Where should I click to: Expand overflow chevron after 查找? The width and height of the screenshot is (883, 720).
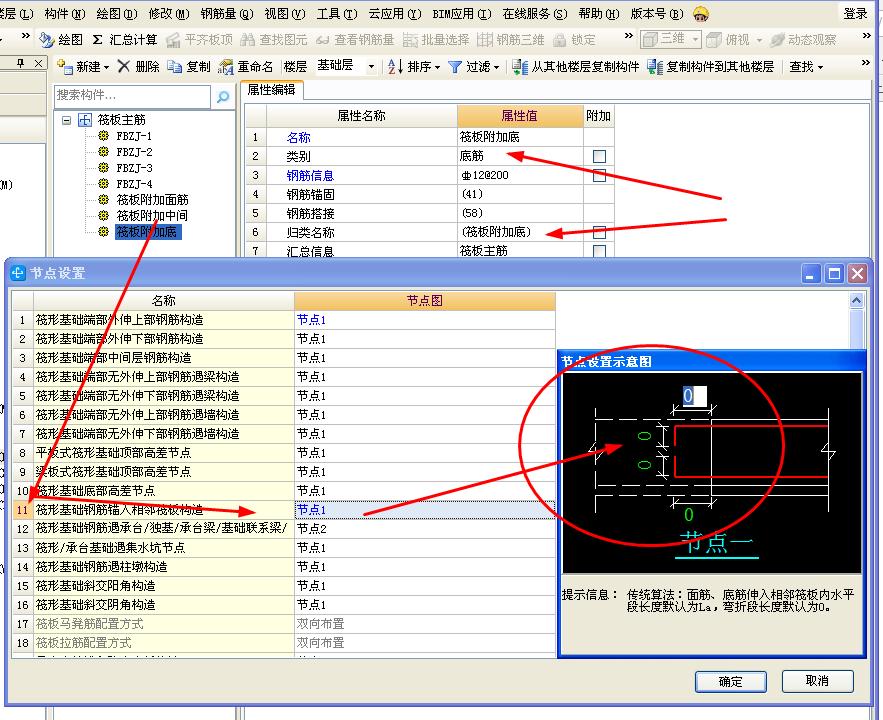(866, 62)
